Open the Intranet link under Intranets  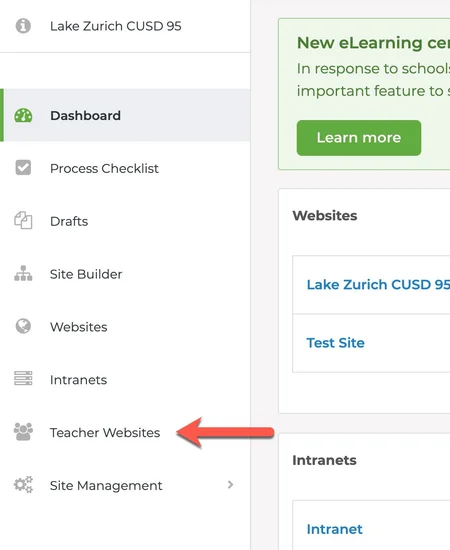tap(334, 529)
